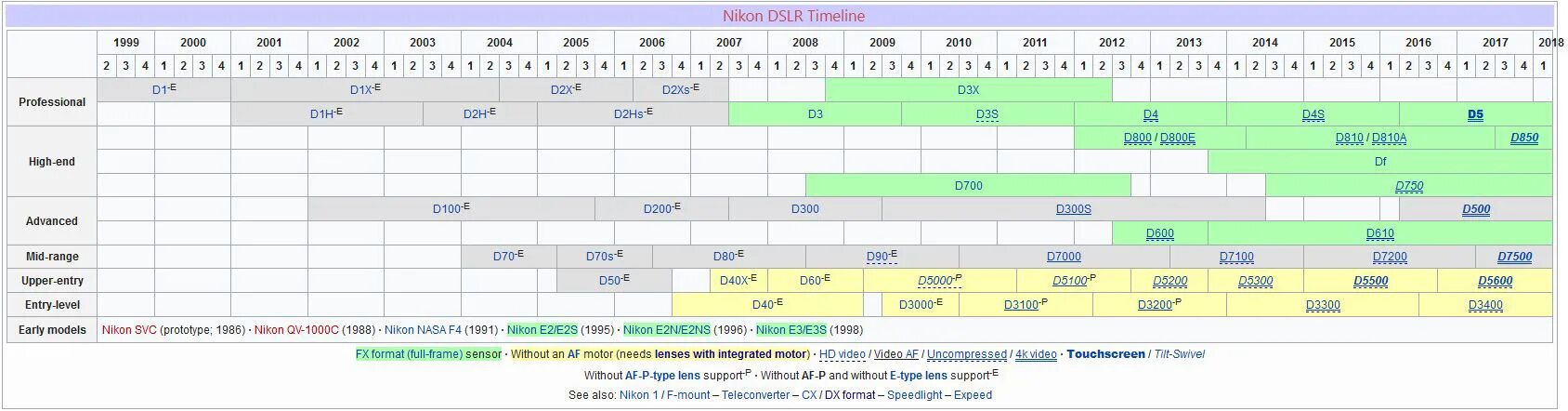Open the D100 camera link
The image size is (1568, 411).
click(447, 209)
